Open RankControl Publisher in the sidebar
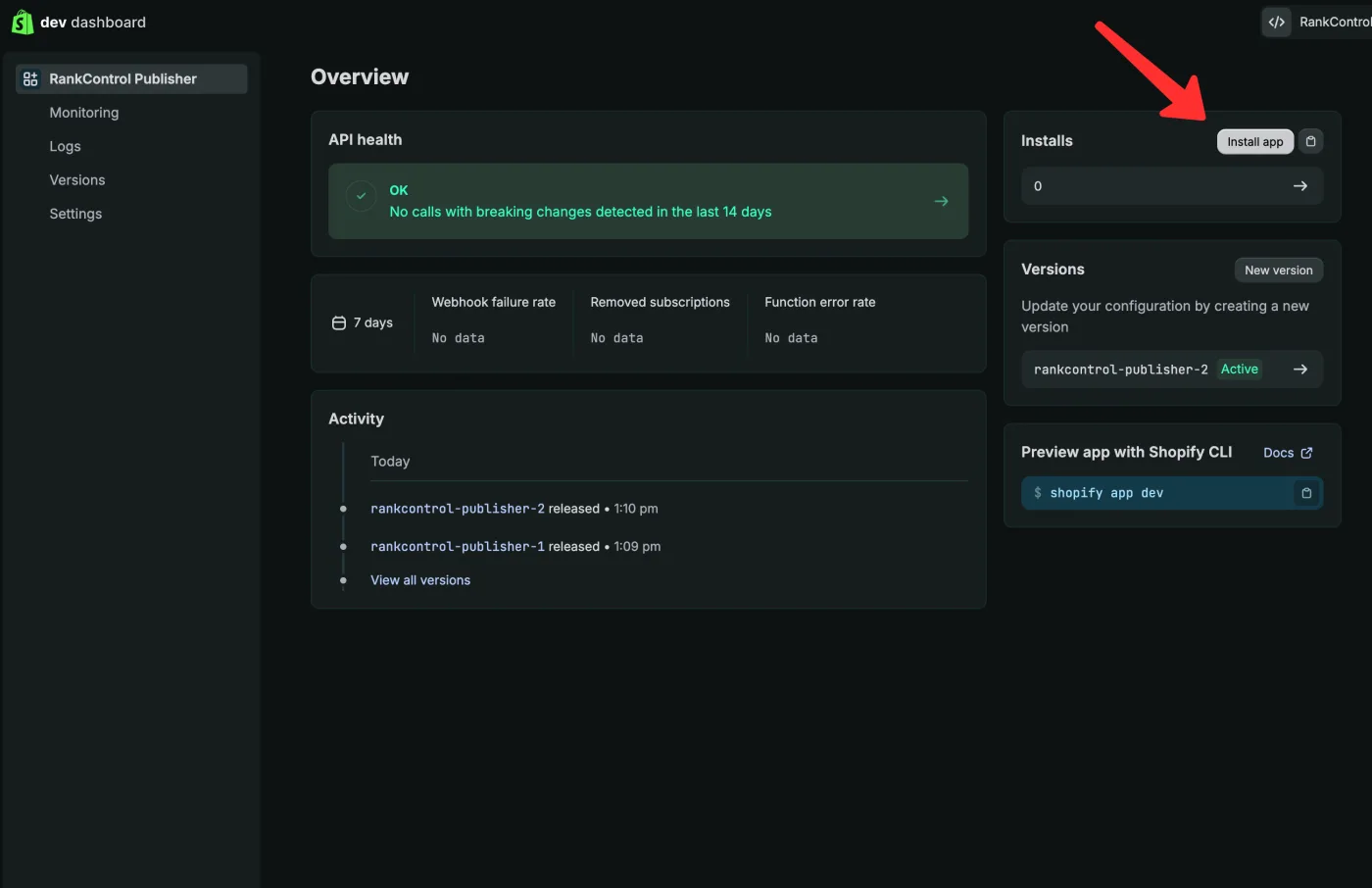Image resolution: width=1372 pixels, height=888 pixels. point(131,78)
